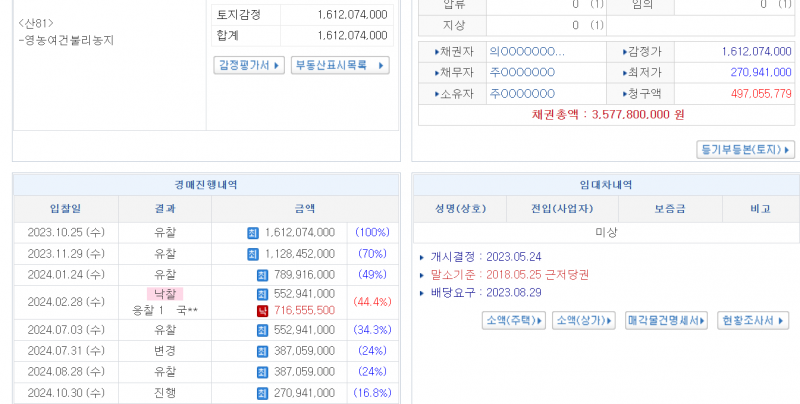This screenshot has height=404, width=800.
Task: Click the 소액(상가) button
Action: click(x=584, y=321)
